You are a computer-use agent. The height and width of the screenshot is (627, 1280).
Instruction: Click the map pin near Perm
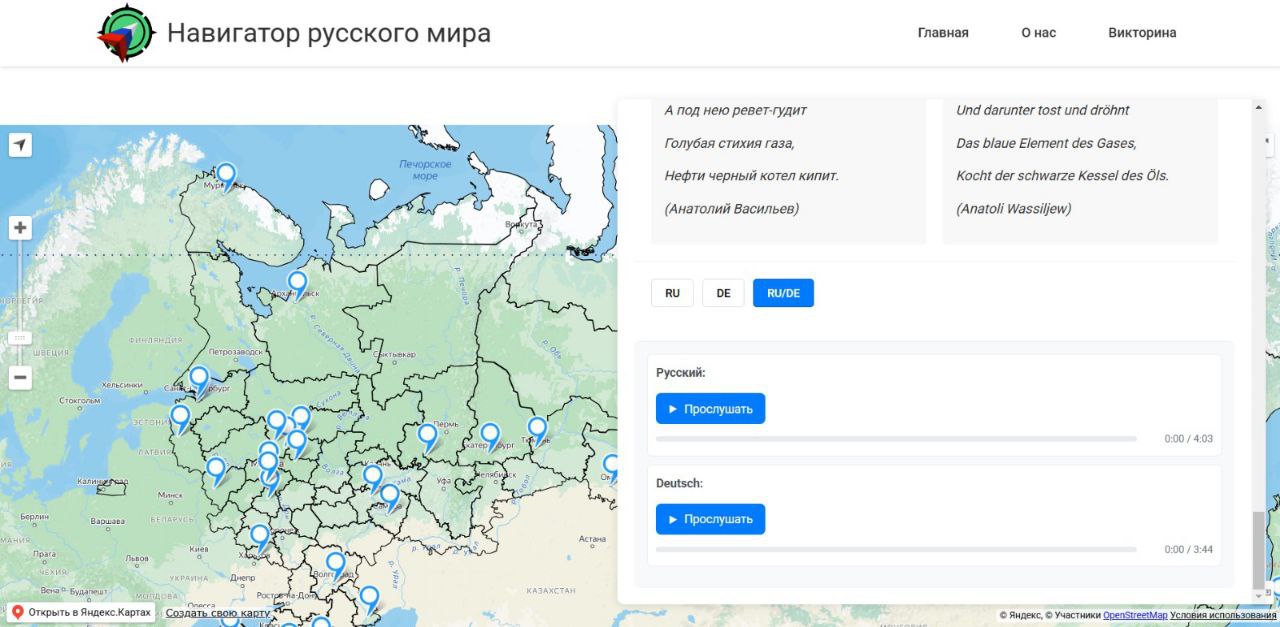427,436
